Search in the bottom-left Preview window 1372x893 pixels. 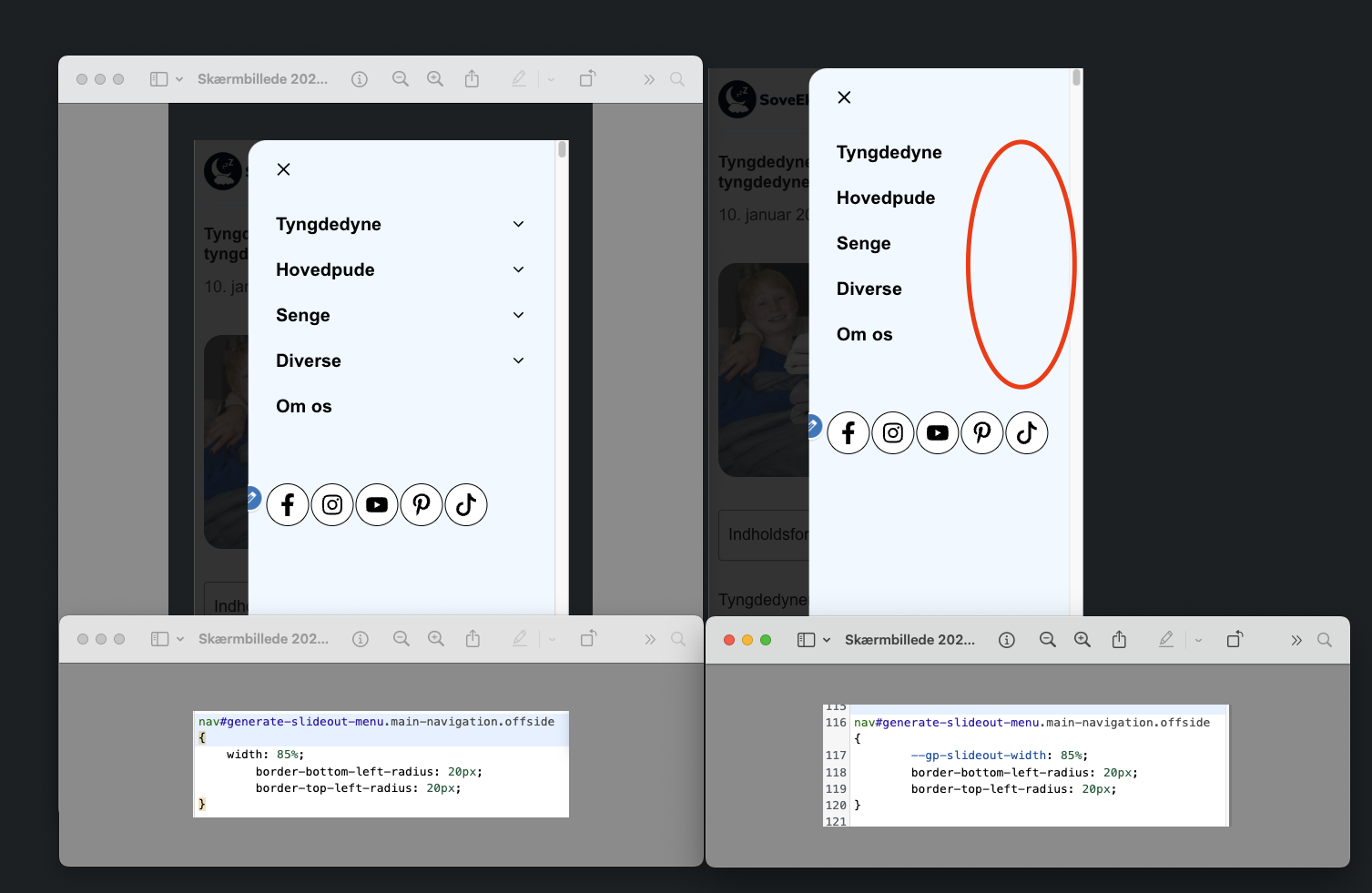pos(678,639)
